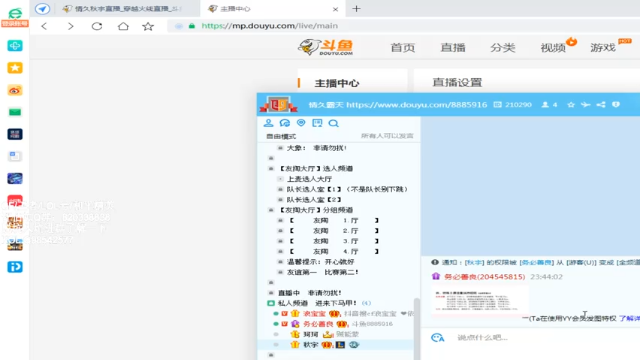Open 主播中心 sidebar heading
The width and height of the screenshot is (640, 360).
click(x=337, y=83)
